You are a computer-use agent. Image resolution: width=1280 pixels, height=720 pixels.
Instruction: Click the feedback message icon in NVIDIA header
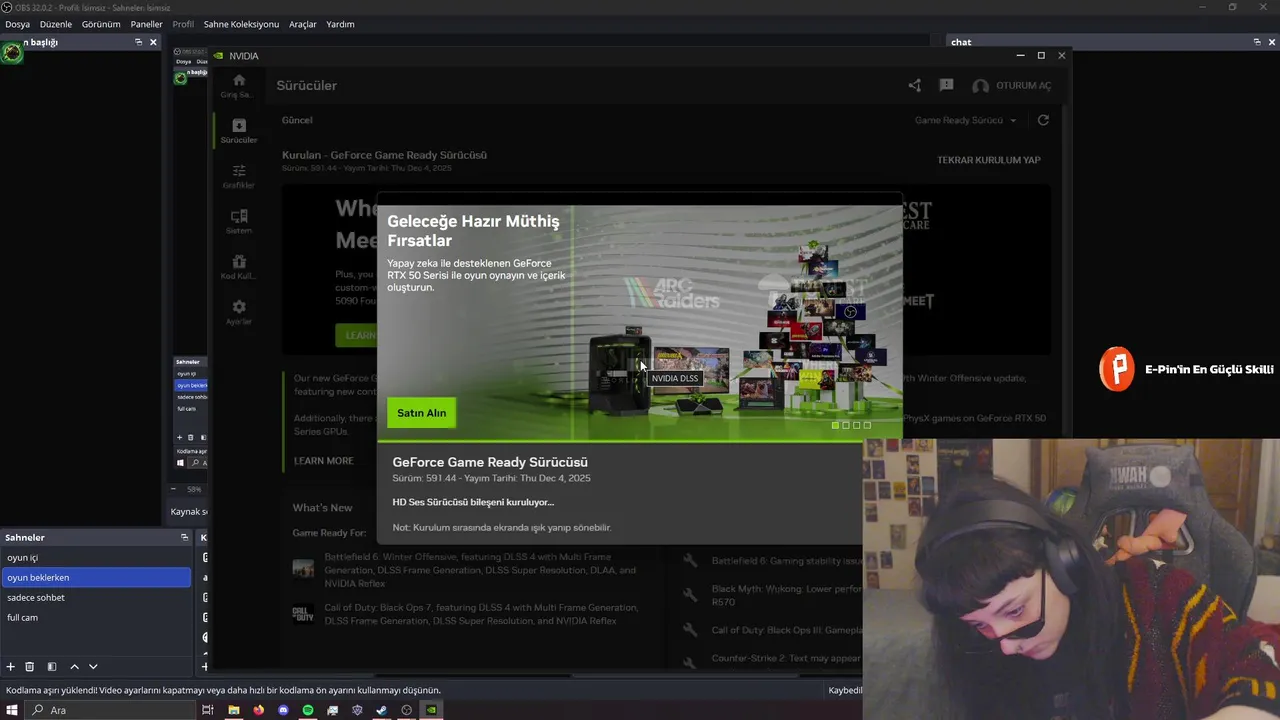946,86
